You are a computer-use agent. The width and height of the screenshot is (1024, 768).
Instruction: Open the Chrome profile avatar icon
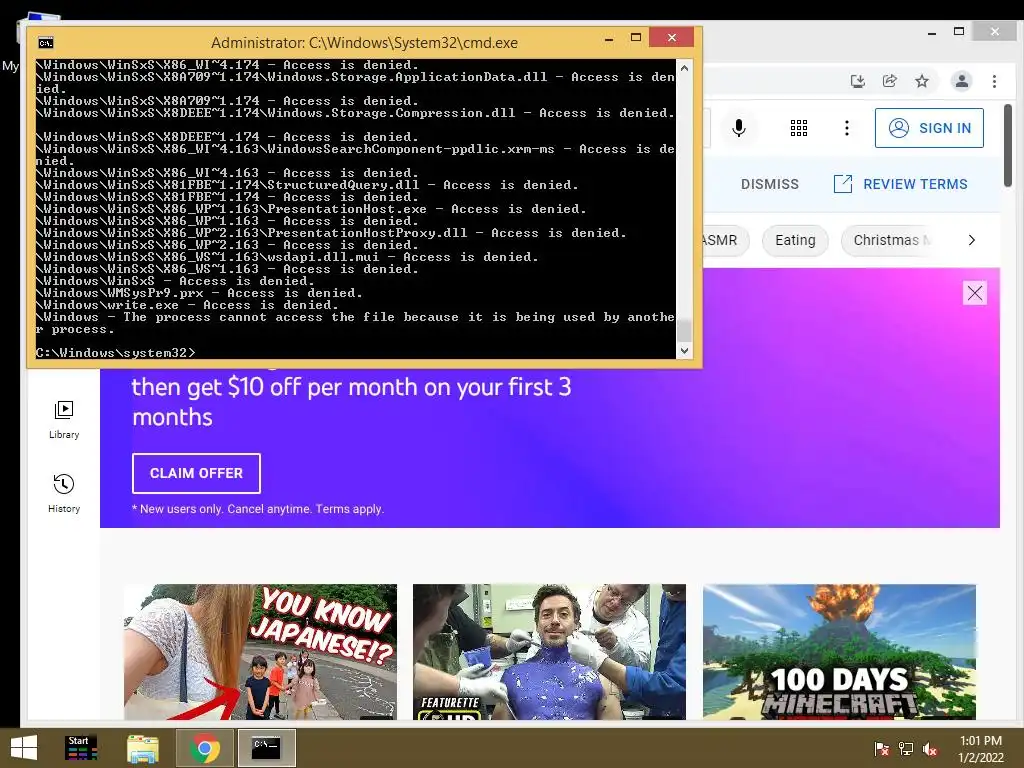(x=961, y=81)
